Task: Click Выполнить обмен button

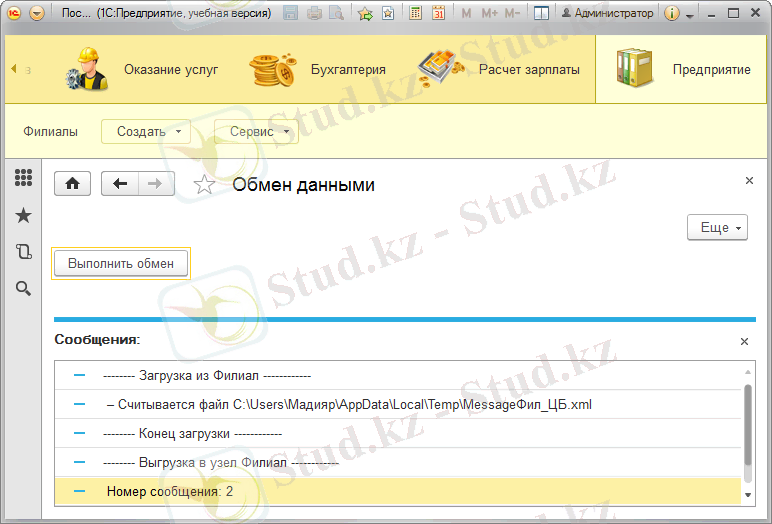Action: (121, 263)
